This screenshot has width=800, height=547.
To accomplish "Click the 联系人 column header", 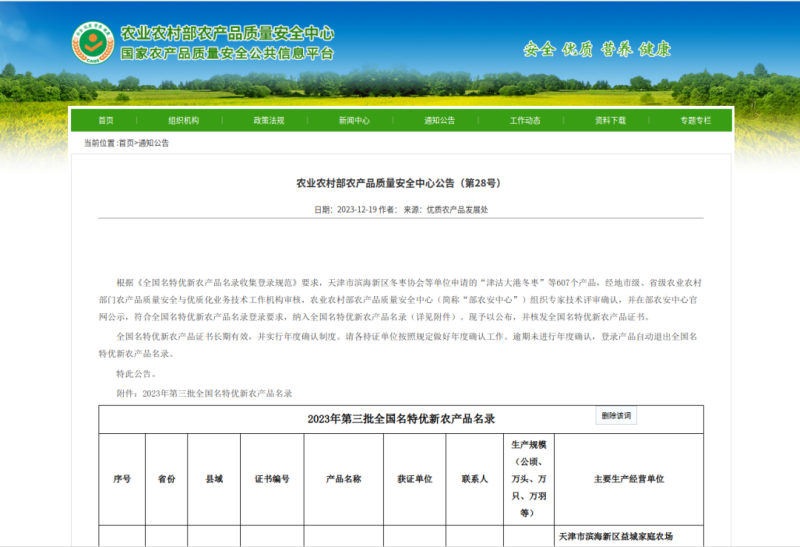I will click(474, 479).
